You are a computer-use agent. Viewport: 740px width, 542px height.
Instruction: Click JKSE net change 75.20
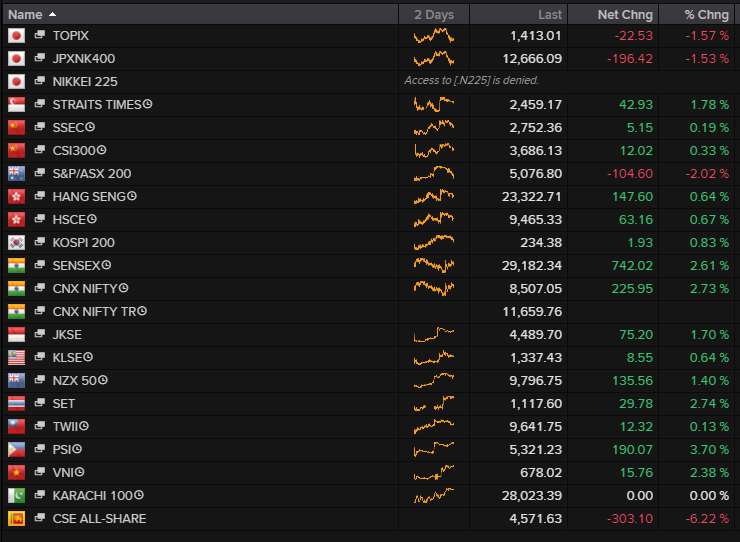636,335
